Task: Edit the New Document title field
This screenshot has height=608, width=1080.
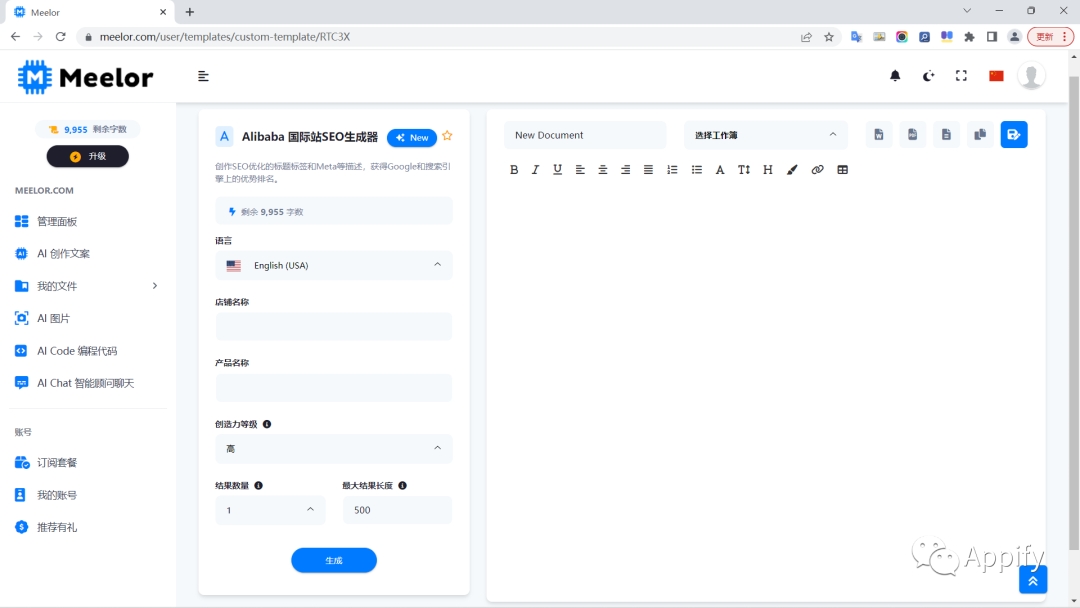Action: (585, 135)
